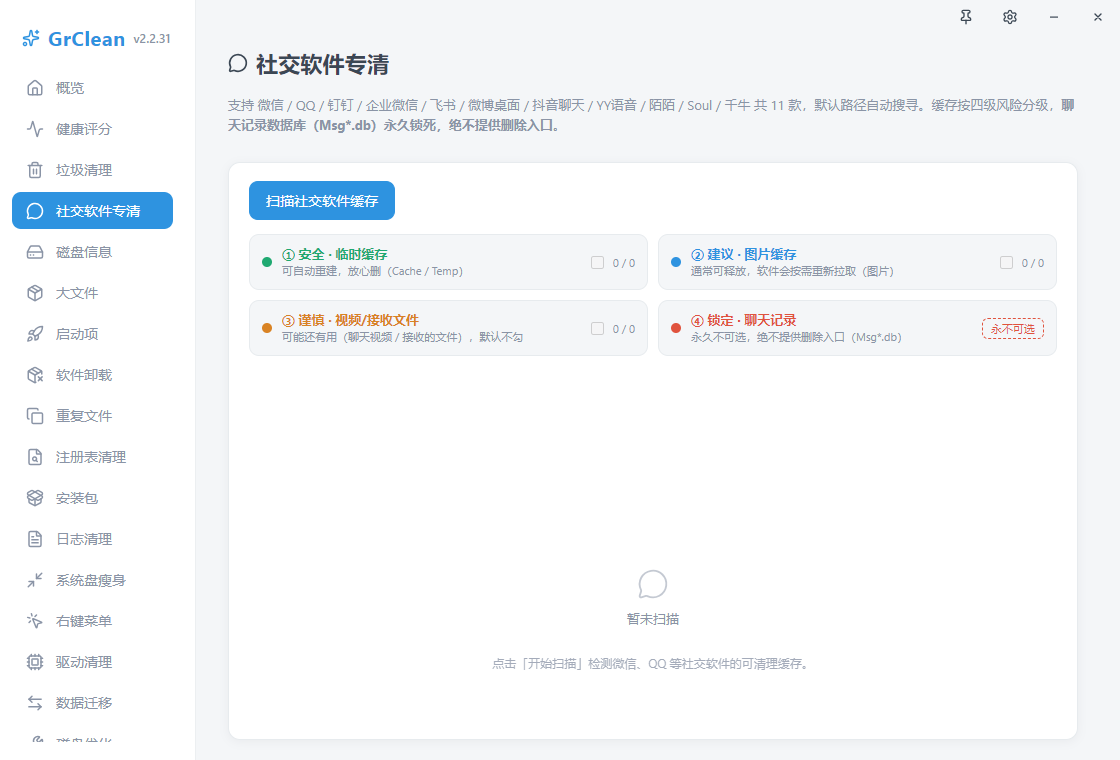Check the 建议 · 图片缓存 checkbox

pos(1006,262)
